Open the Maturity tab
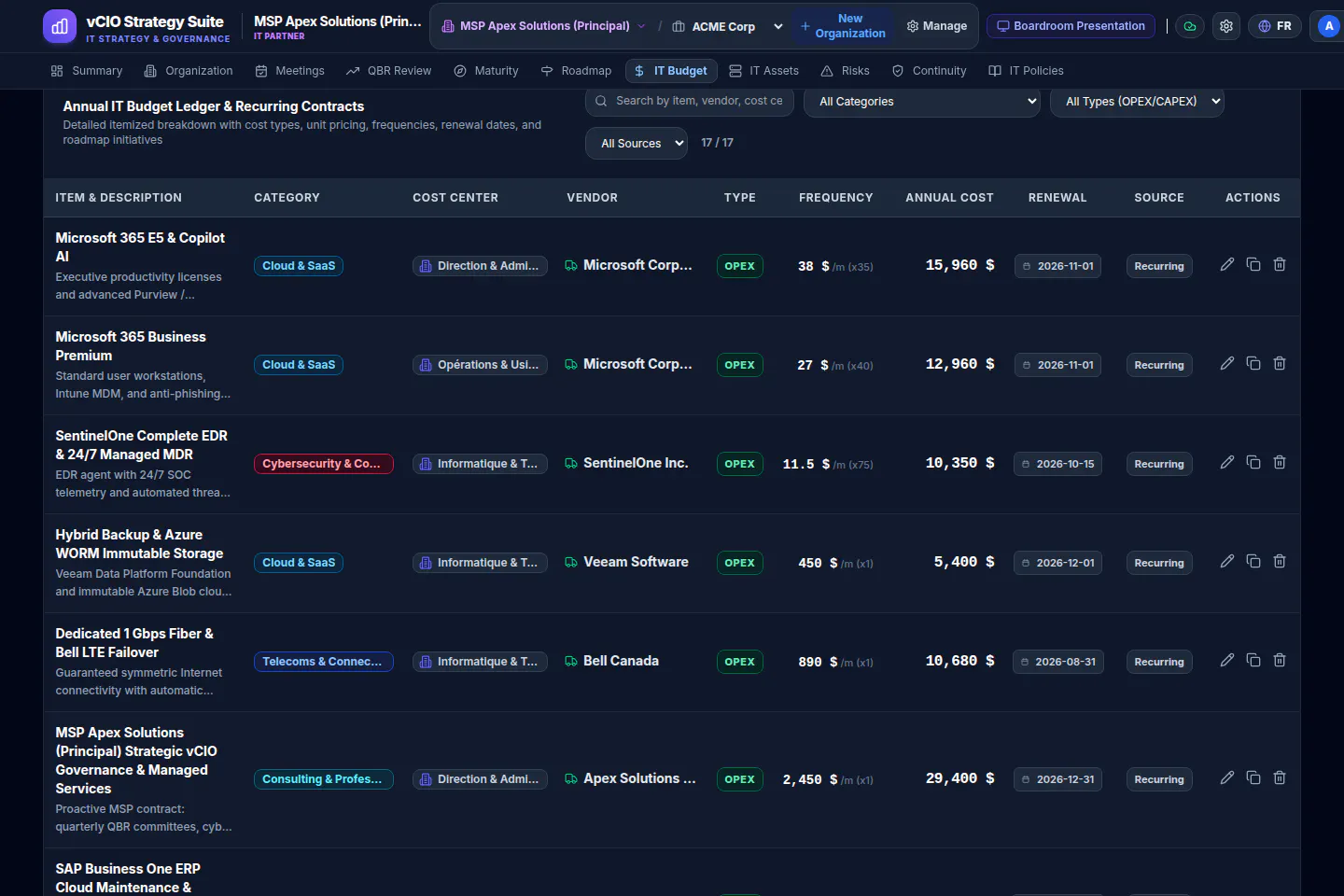This screenshot has height=896, width=1344. point(486,71)
